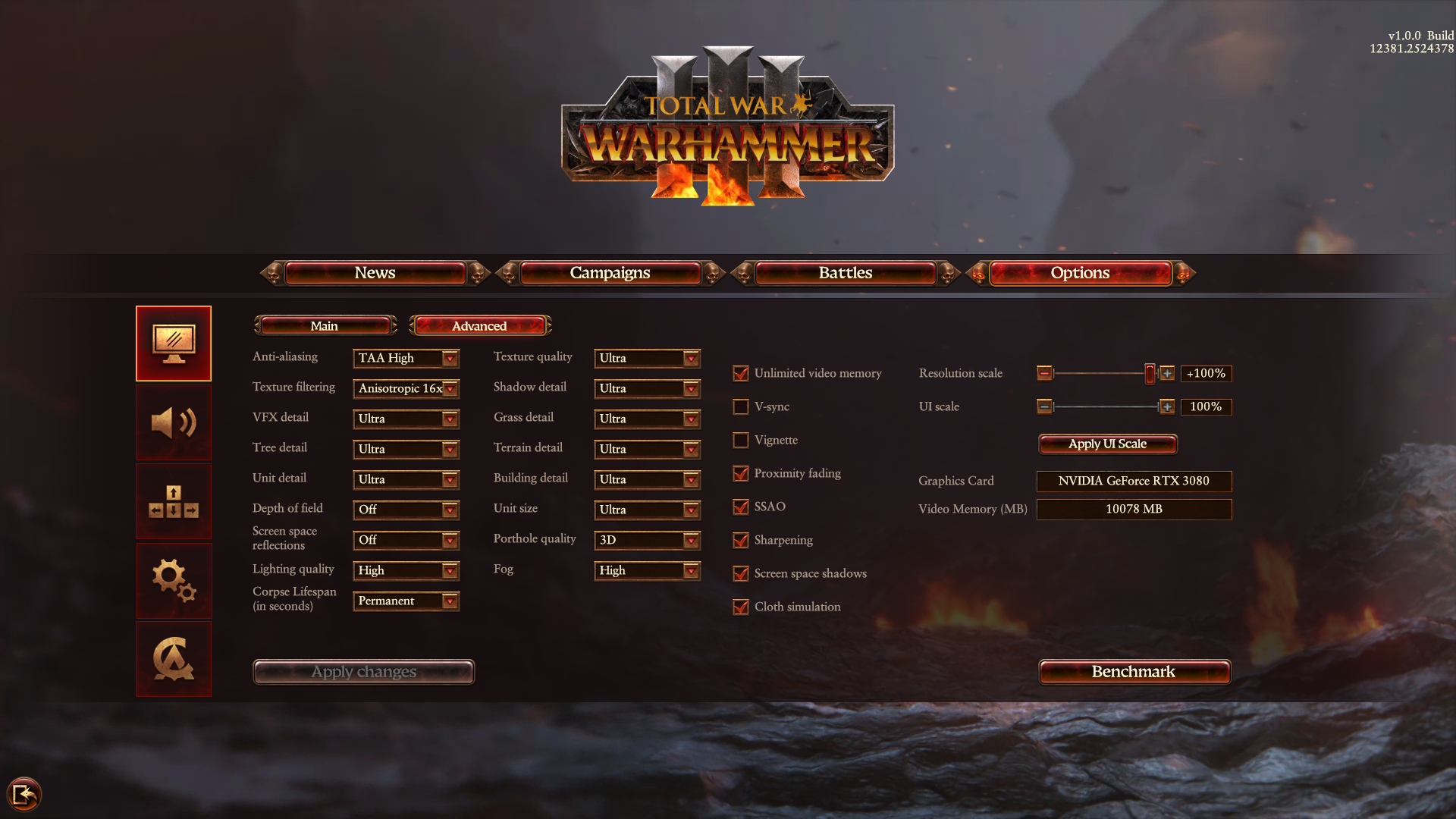The image size is (1456, 819).
Task: Click the Video Memory 10078 MB field
Action: pos(1134,509)
